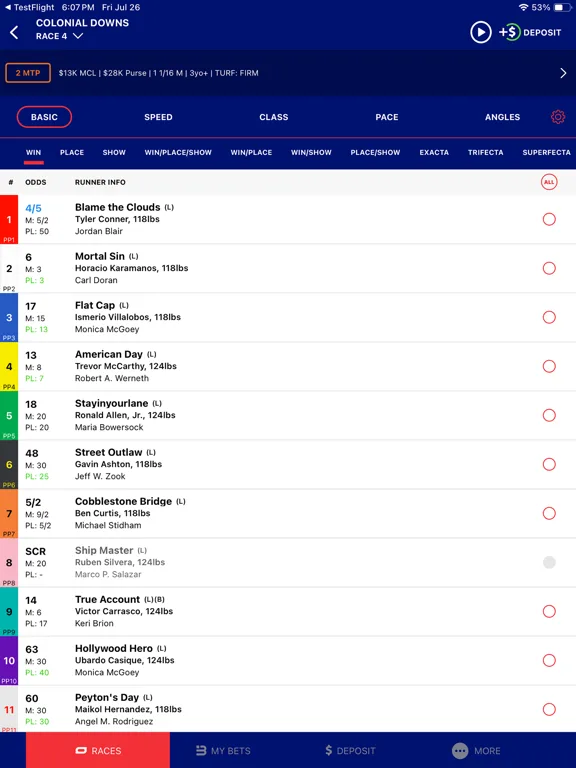576x768 pixels.
Task: Tap trainer Michael Stidham
Action: point(108,526)
